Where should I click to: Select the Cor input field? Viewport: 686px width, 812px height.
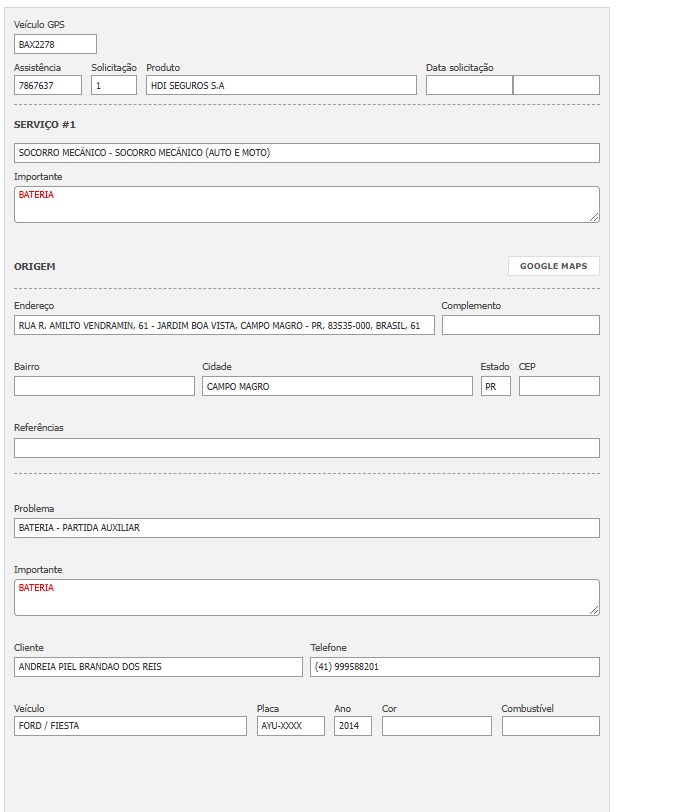tap(436, 726)
